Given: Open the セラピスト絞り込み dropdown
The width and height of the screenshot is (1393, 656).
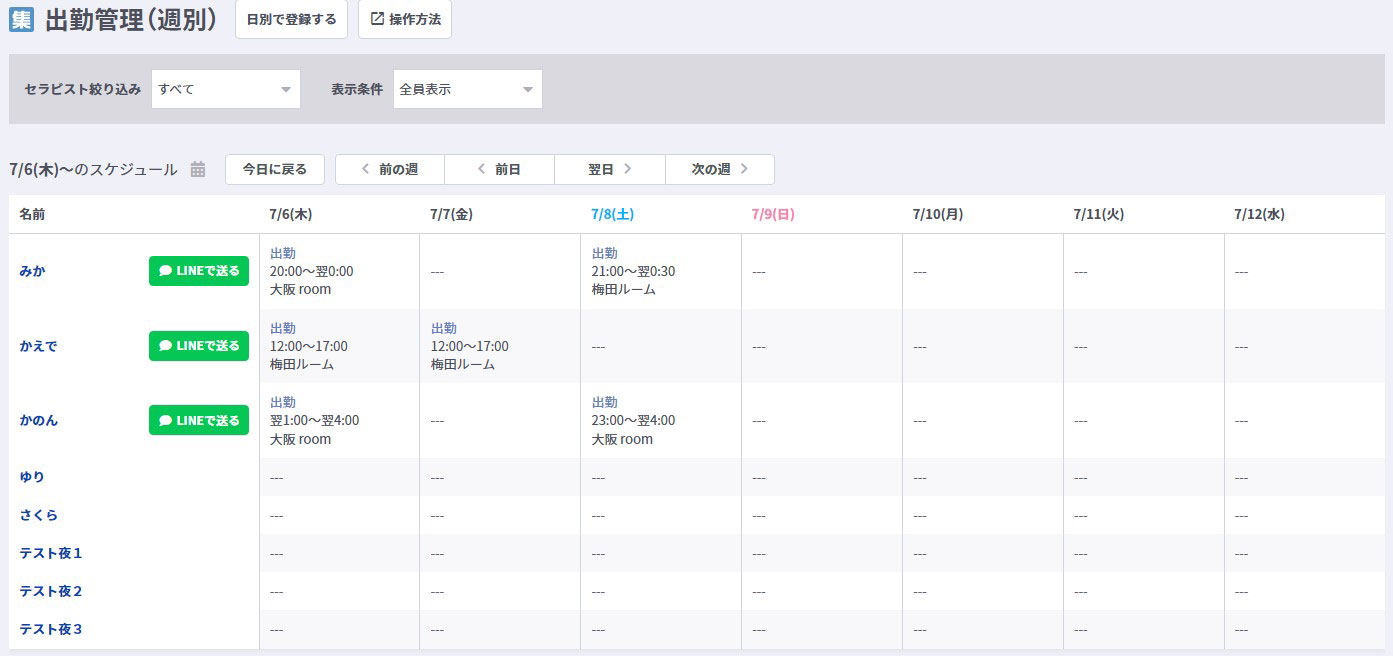Looking at the screenshot, I should (x=226, y=89).
